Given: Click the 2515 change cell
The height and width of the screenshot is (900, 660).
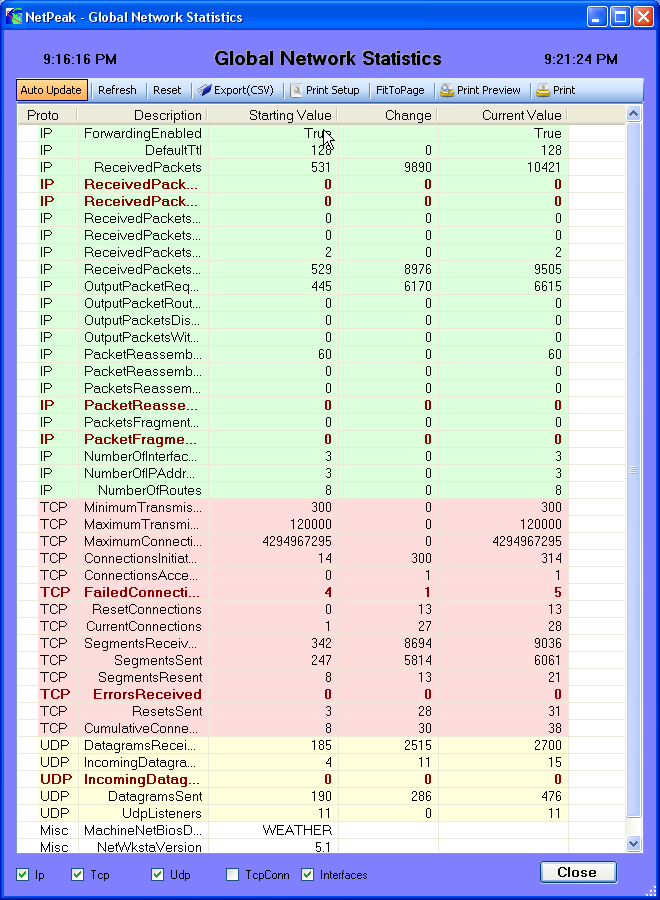Looking at the screenshot, I should click(x=388, y=745).
